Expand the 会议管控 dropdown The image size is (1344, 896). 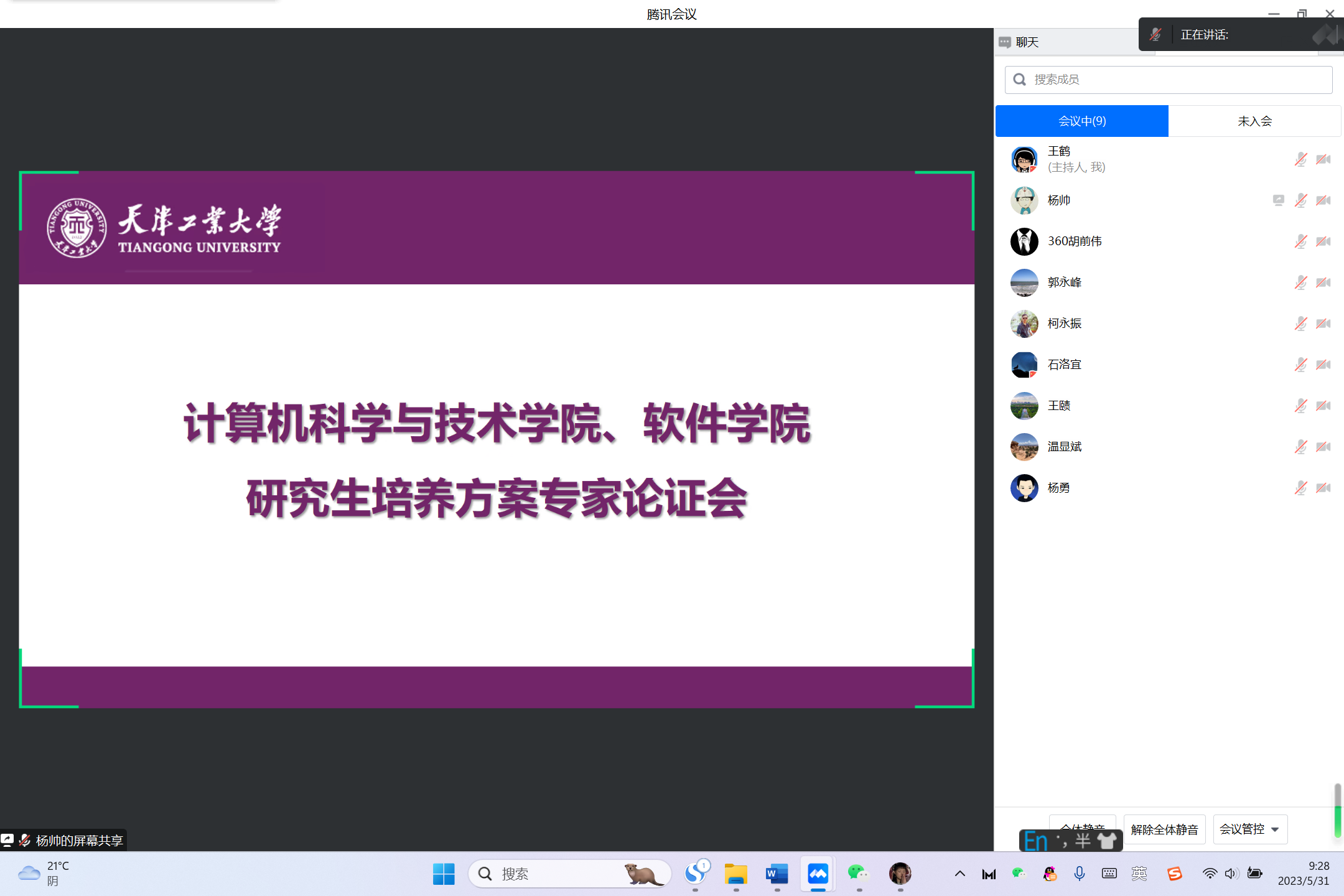coord(1250,829)
